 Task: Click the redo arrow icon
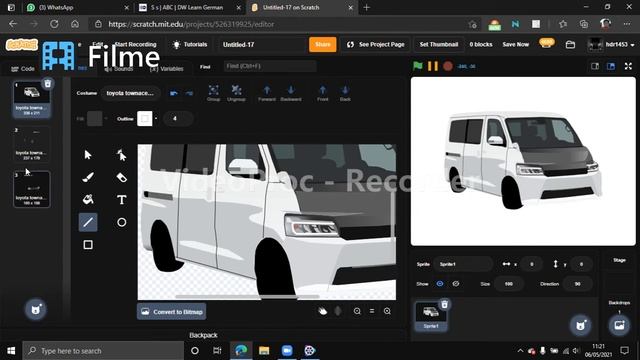[189, 93]
